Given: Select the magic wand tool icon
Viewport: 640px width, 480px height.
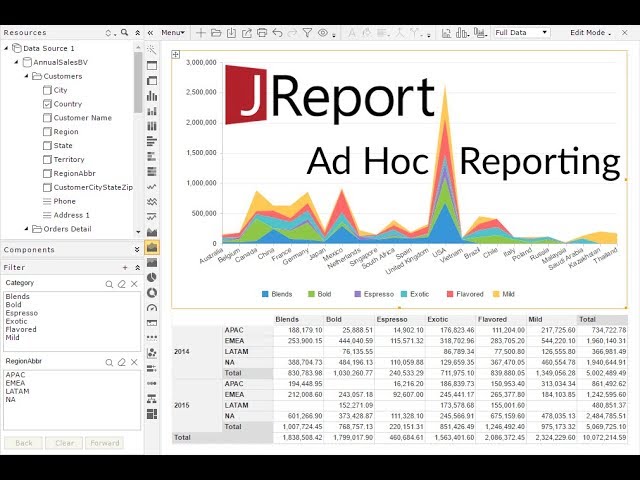Looking at the screenshot, I should 151,50.
